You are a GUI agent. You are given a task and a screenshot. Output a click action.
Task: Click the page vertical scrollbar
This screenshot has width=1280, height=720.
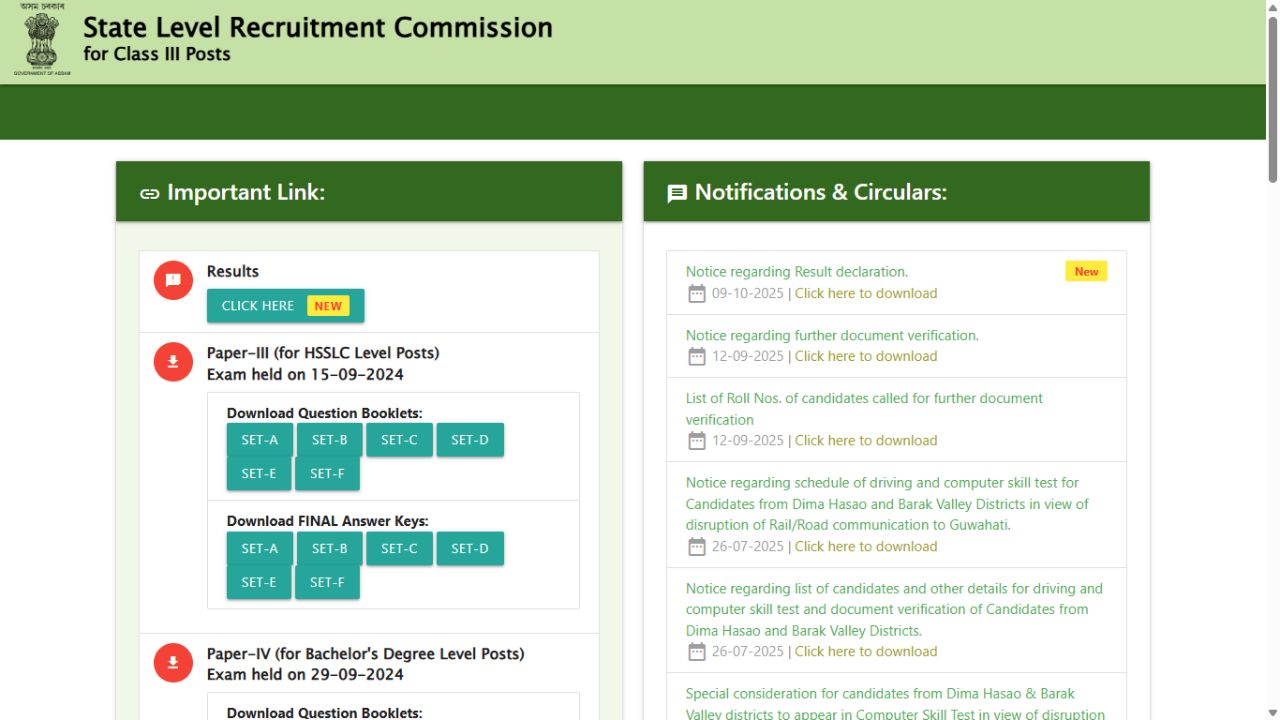click(1272, 100)
